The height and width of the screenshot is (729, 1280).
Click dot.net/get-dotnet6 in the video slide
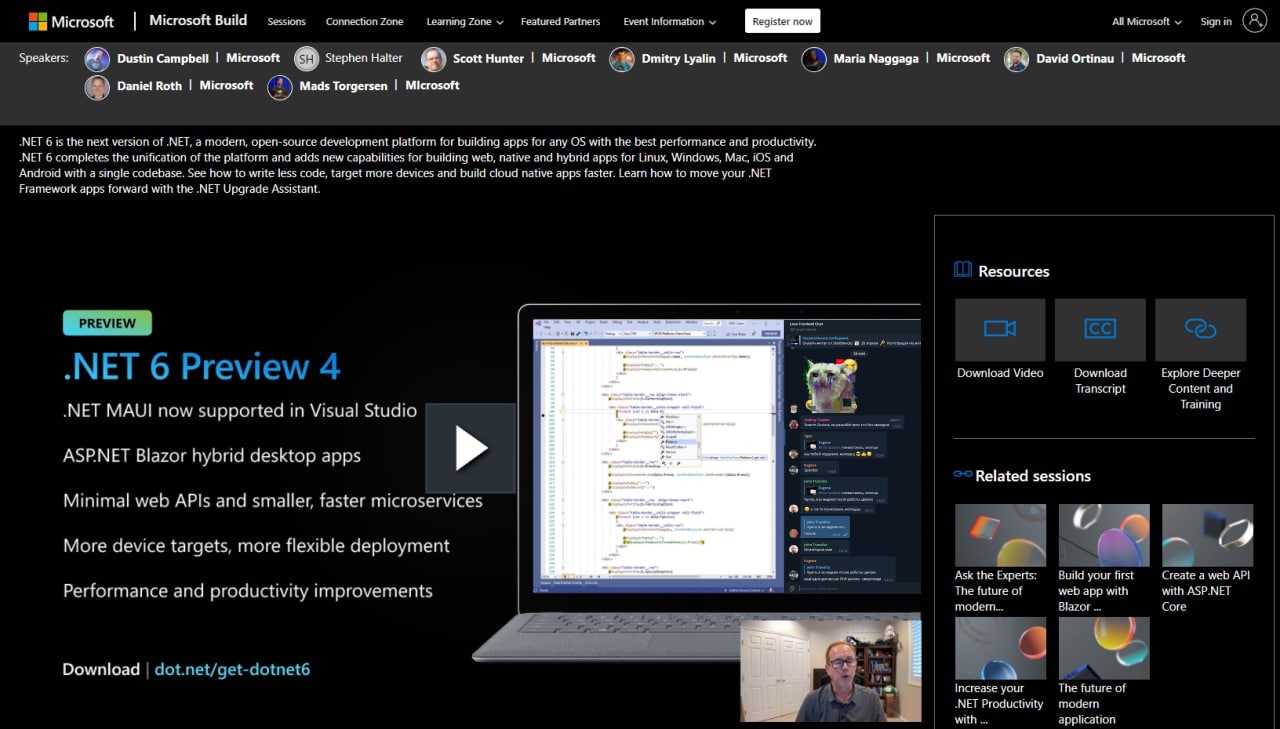232,670
